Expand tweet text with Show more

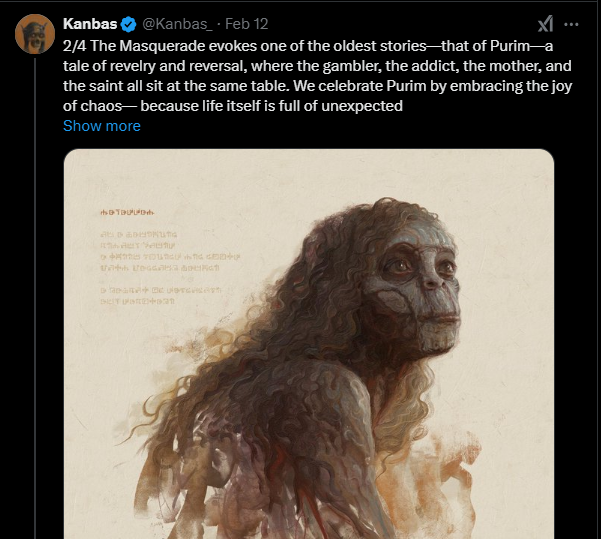[x=102, y=126]
